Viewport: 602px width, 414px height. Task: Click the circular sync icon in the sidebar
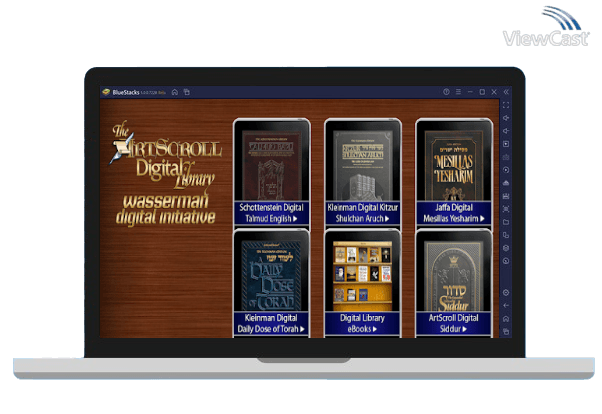point(506,170)
